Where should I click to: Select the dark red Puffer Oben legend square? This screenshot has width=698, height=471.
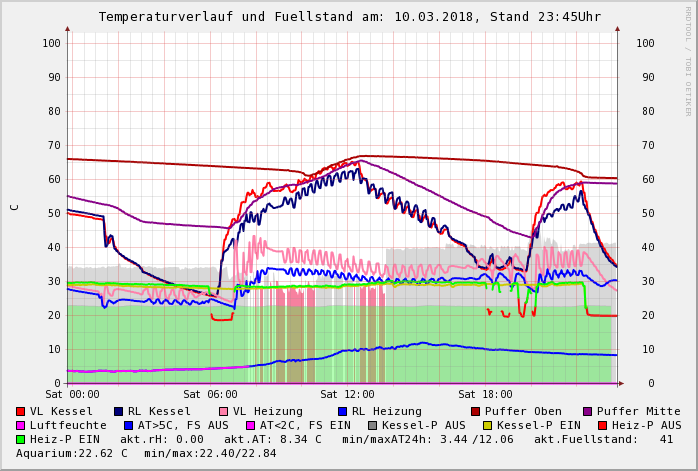tap(476, 411)
